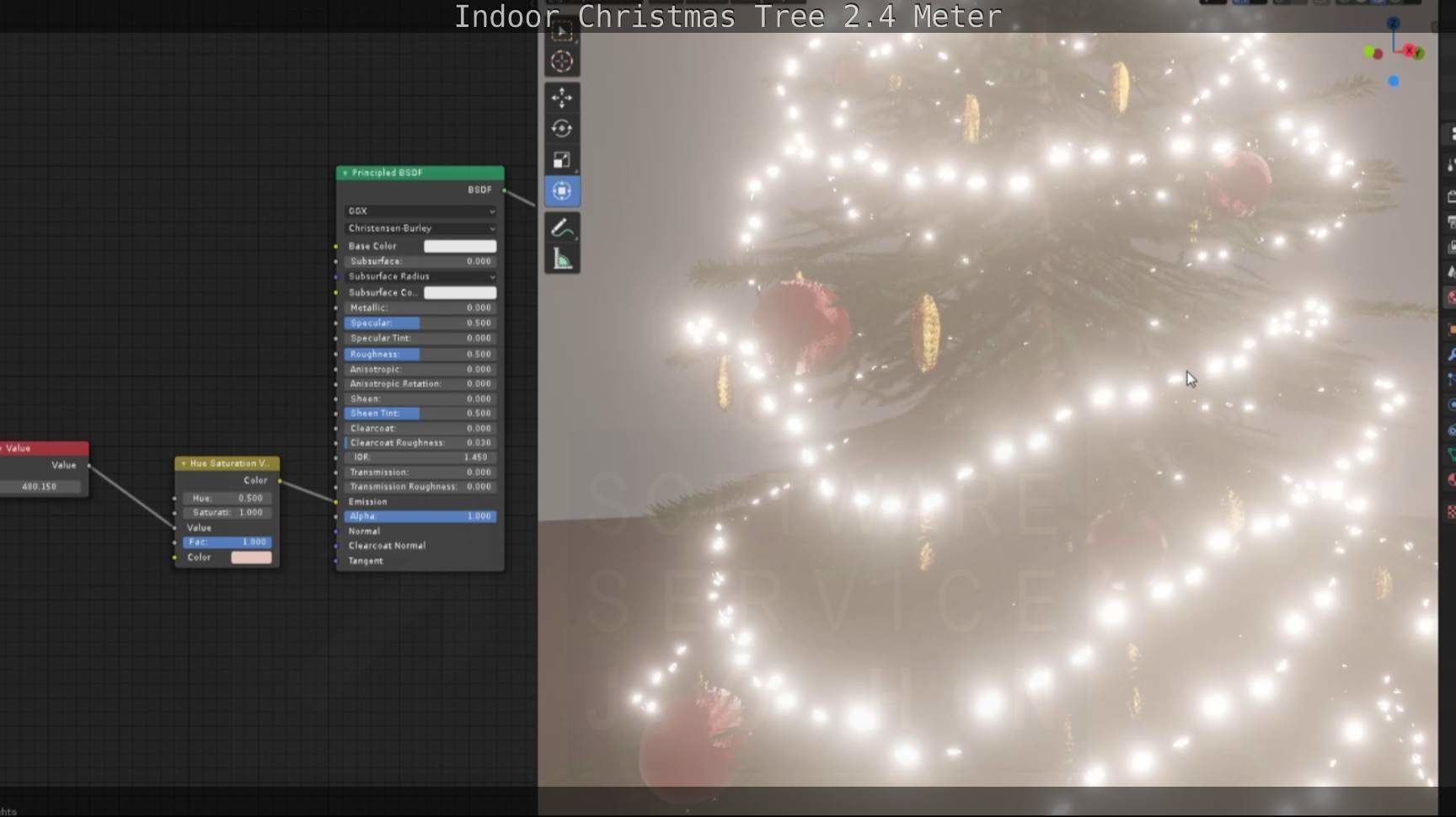Click the Clearcoat Roughness slider
Viewport: 1456px width, 817px height.
[x=420, y=443]
